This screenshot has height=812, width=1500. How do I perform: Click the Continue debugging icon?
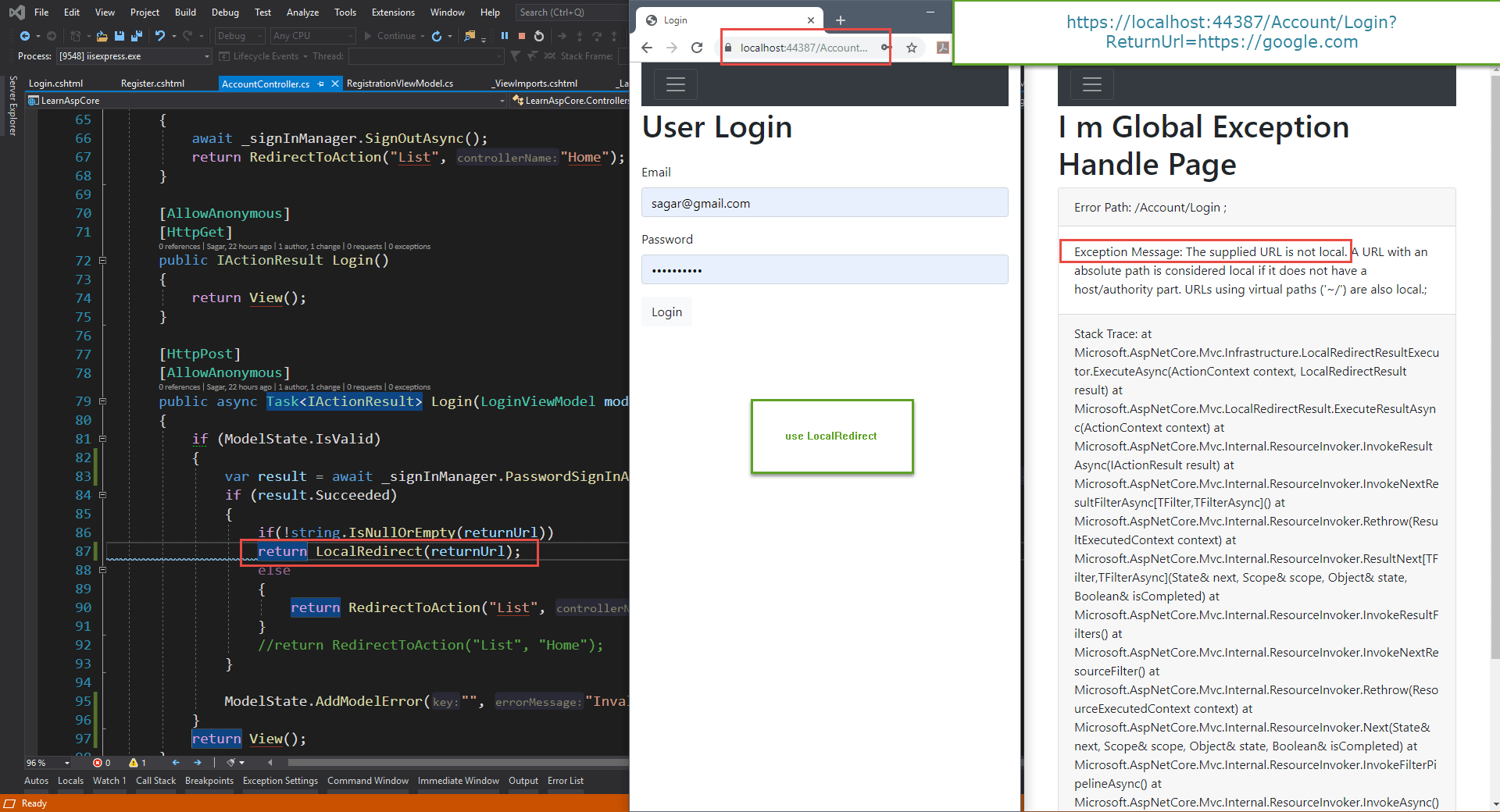pyautogui.click(x=391, y=36)
